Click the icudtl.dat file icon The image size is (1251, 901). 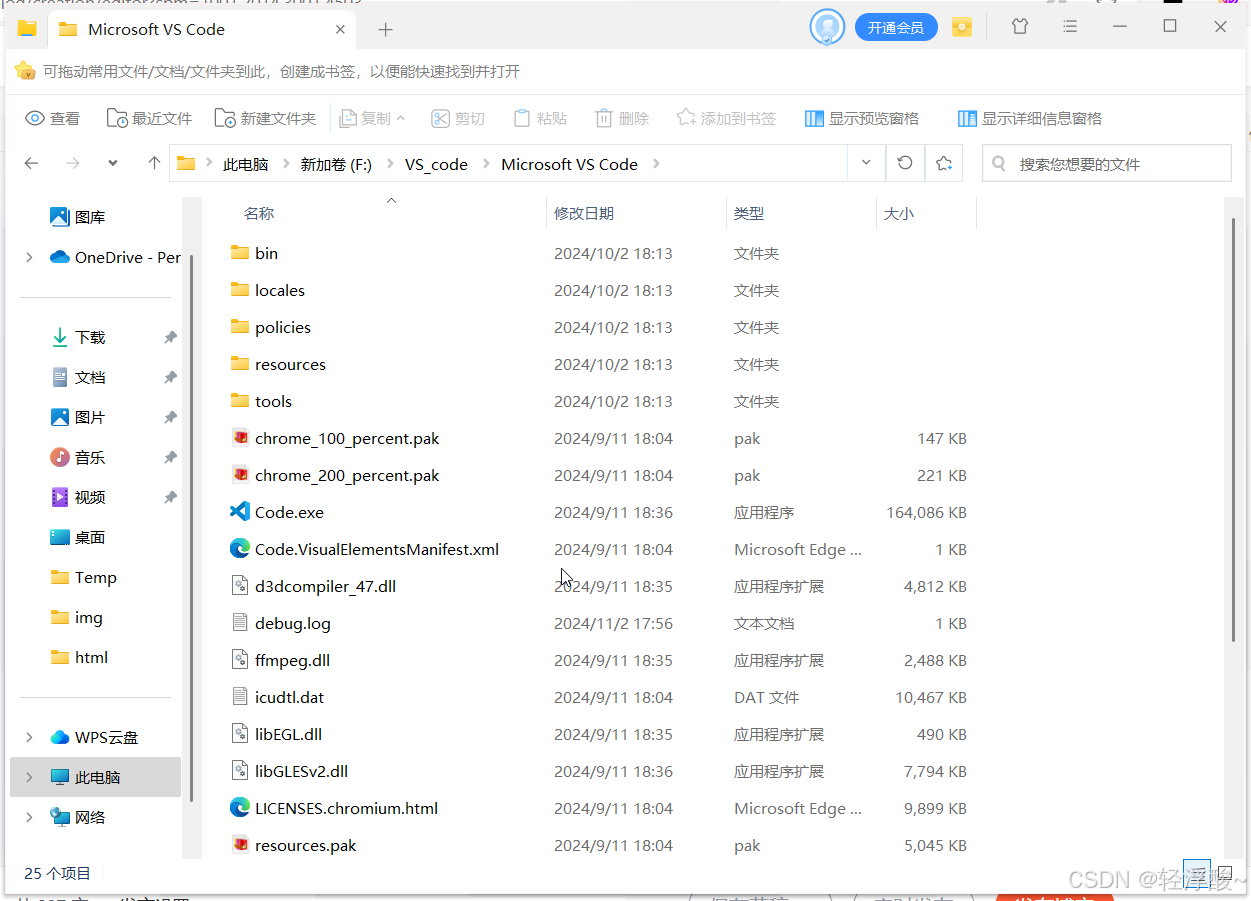point(240,697)
